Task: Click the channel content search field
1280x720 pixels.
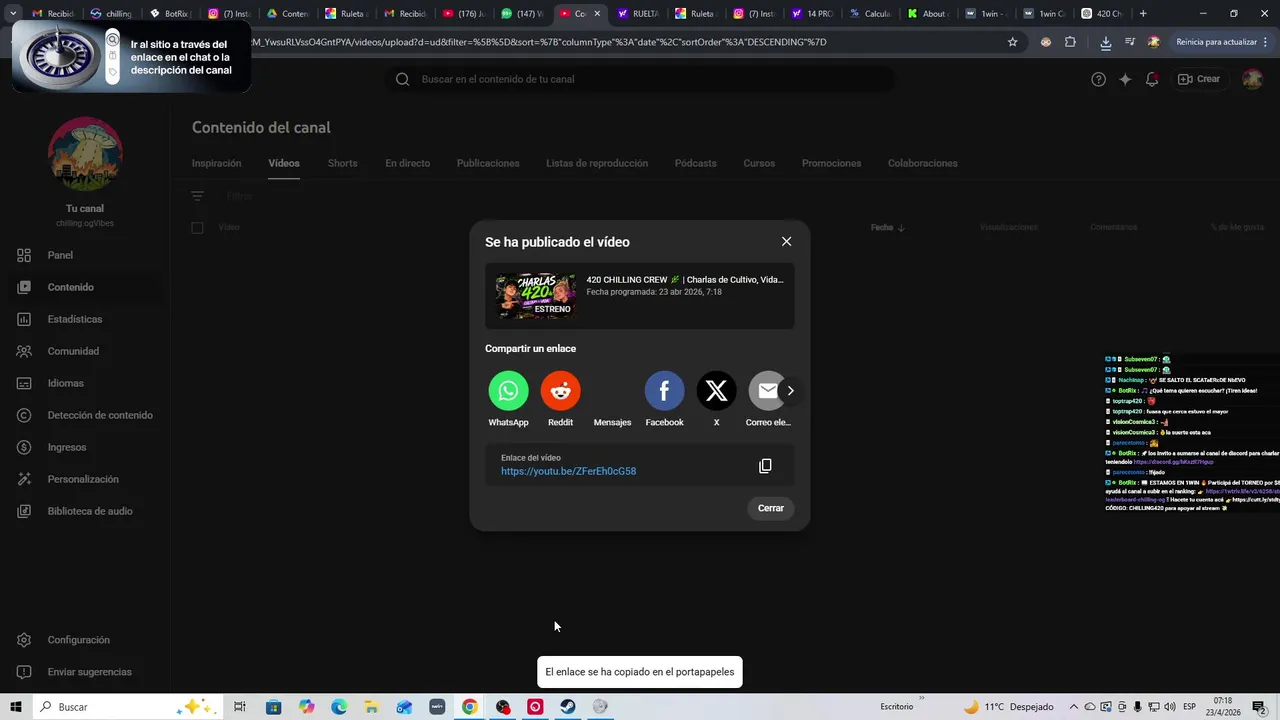Action: [x=640, y=79]
